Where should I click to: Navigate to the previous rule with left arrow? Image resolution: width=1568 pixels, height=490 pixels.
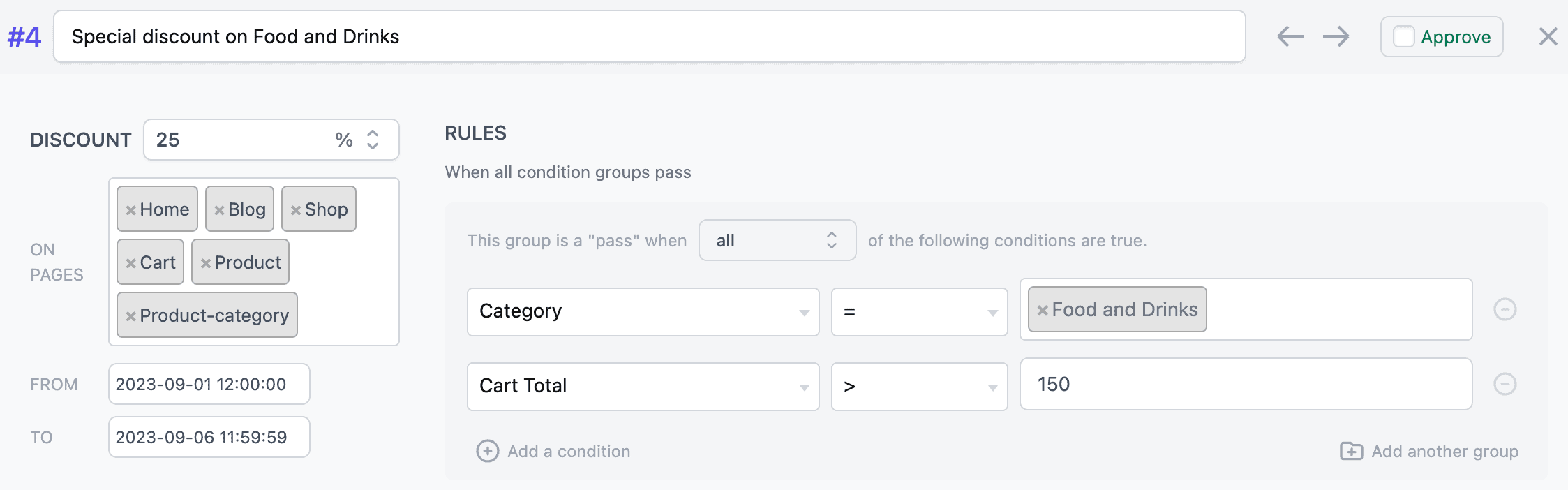1291,36
